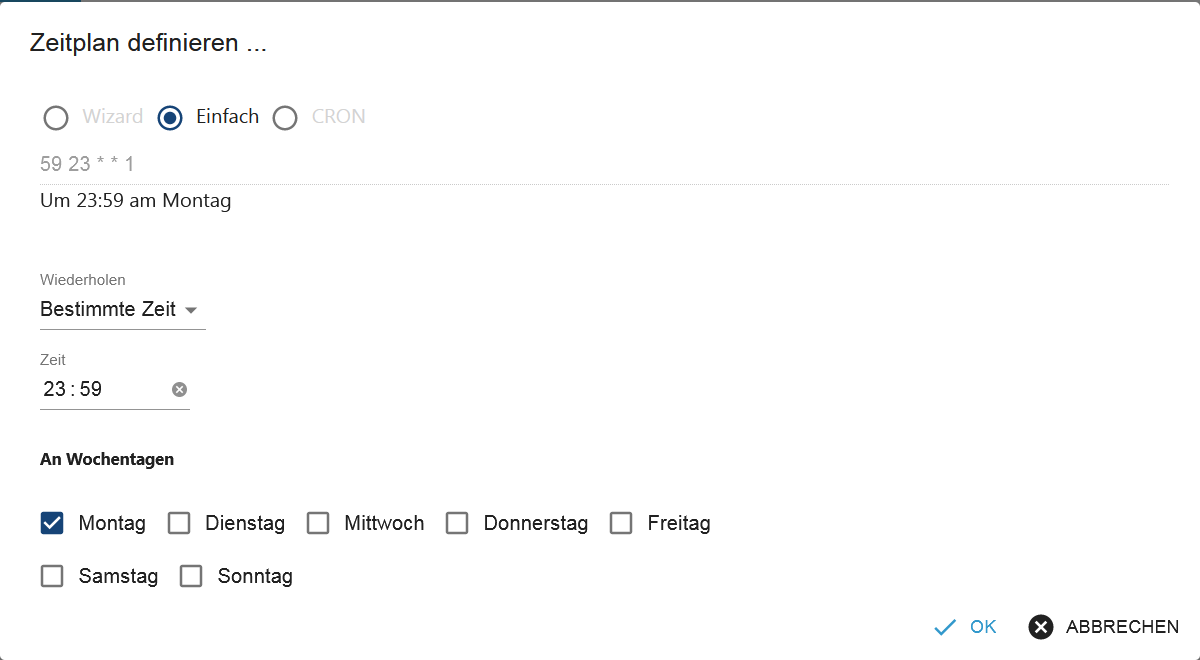Click the hour value in Zeit field
The image size is (1200, 660).
click(x=54, y=389)
